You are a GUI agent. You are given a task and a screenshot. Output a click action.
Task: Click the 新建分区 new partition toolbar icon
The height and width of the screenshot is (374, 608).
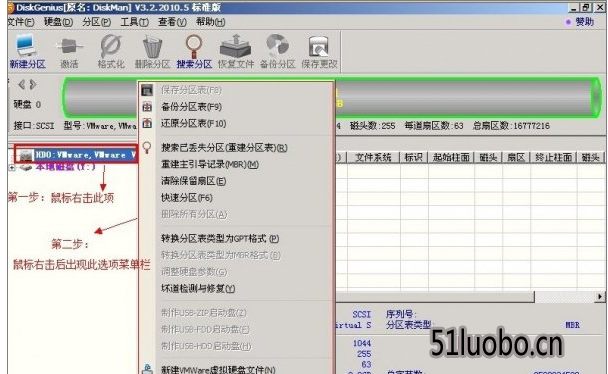click(27, 51)
